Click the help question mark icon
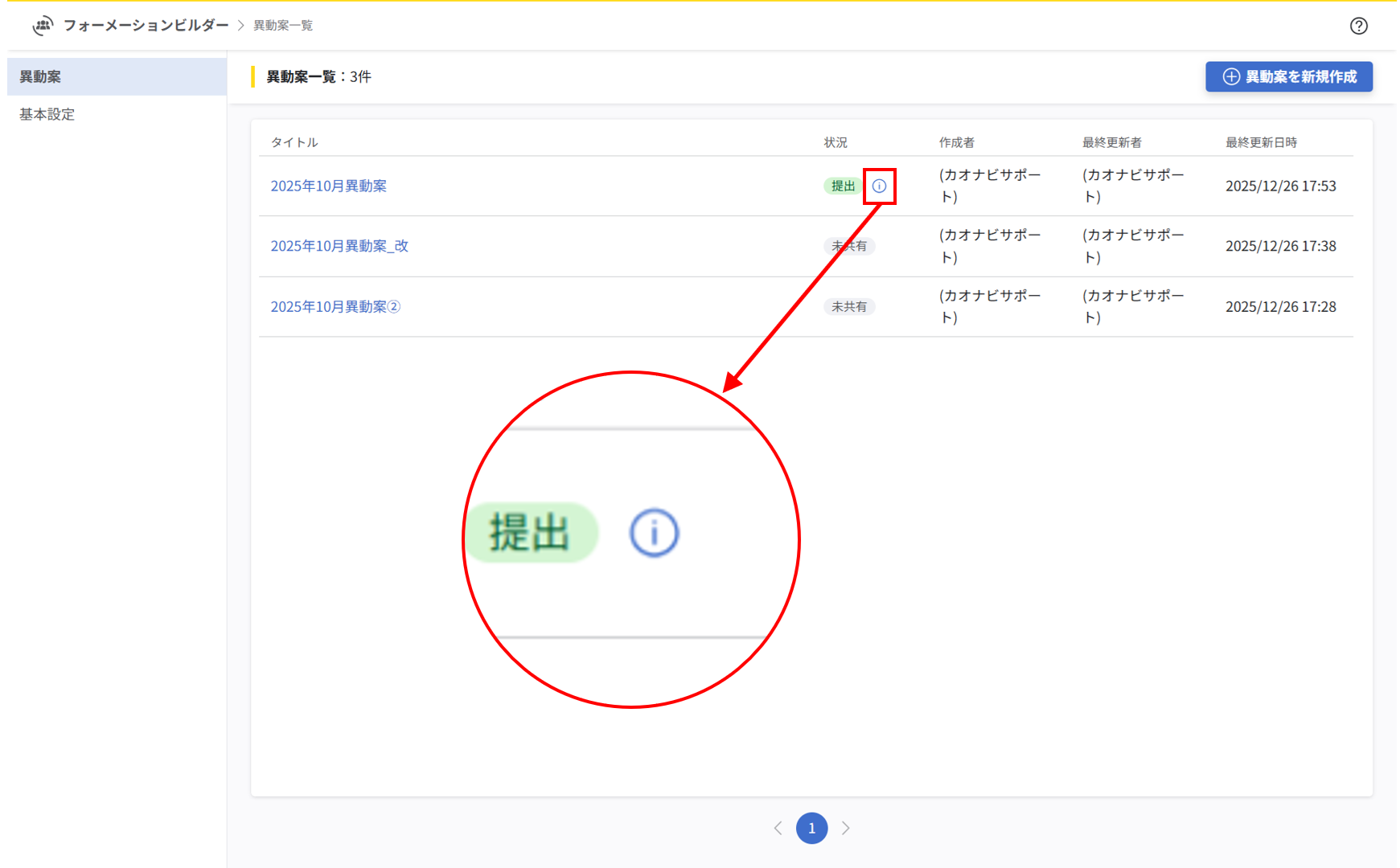This screenshot has height=868, width=1400. 1358,26
